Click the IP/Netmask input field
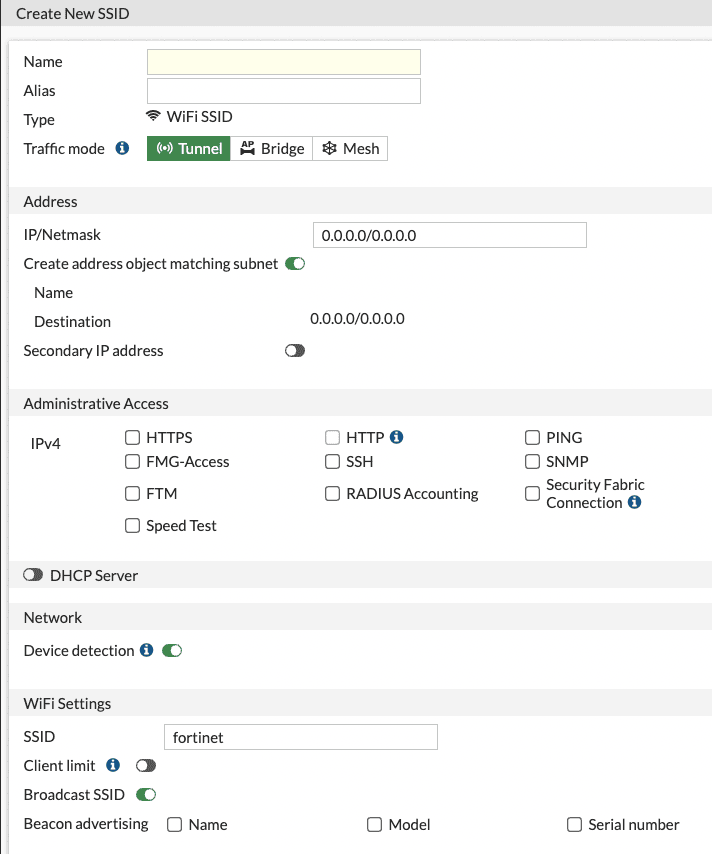Viewport: 712px width, 854px height. 449,235
